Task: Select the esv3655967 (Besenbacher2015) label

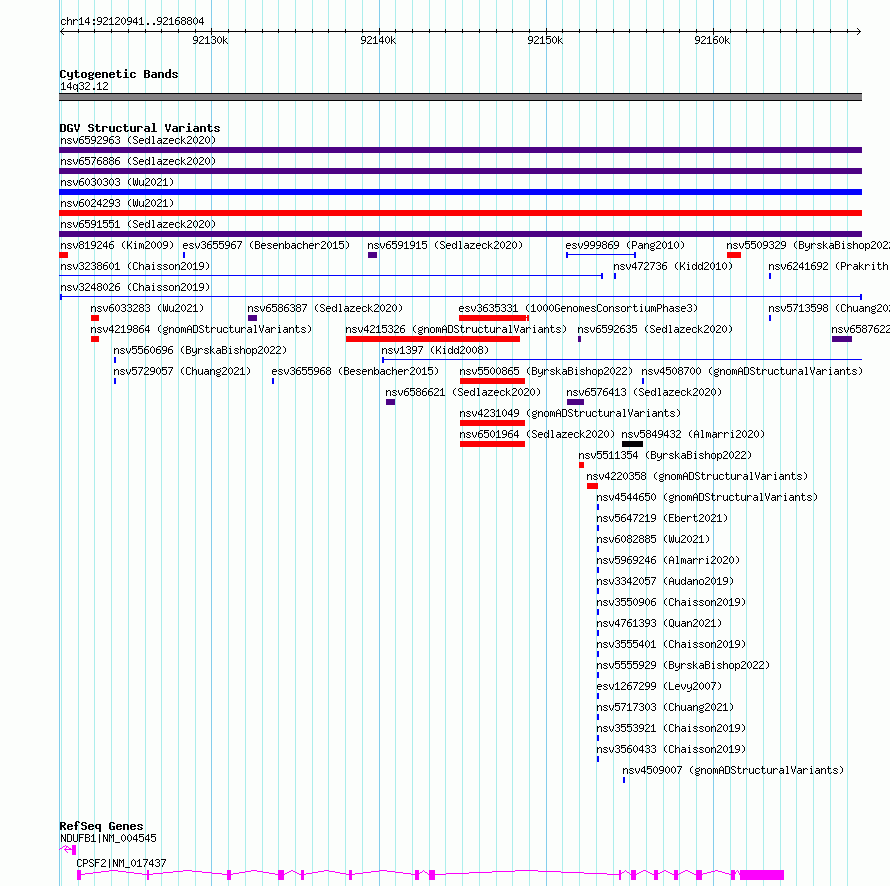Action: [x=266, y=245]
